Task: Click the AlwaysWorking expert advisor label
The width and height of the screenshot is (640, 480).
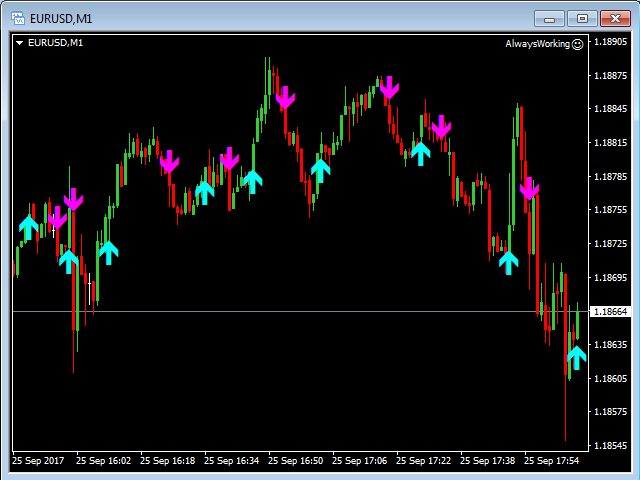Action: 537,44
